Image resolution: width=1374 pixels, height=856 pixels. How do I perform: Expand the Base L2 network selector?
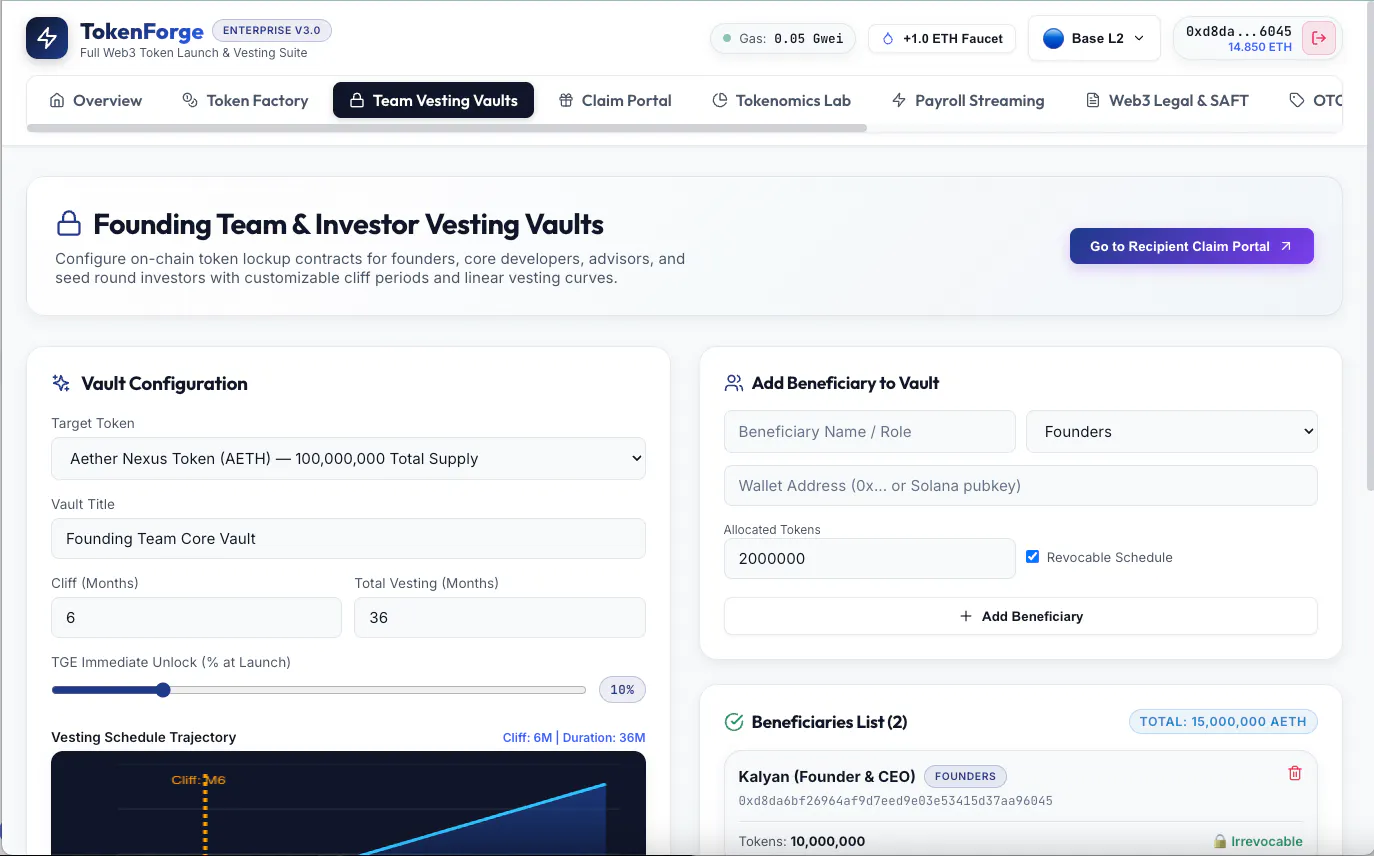(1094, 38)
